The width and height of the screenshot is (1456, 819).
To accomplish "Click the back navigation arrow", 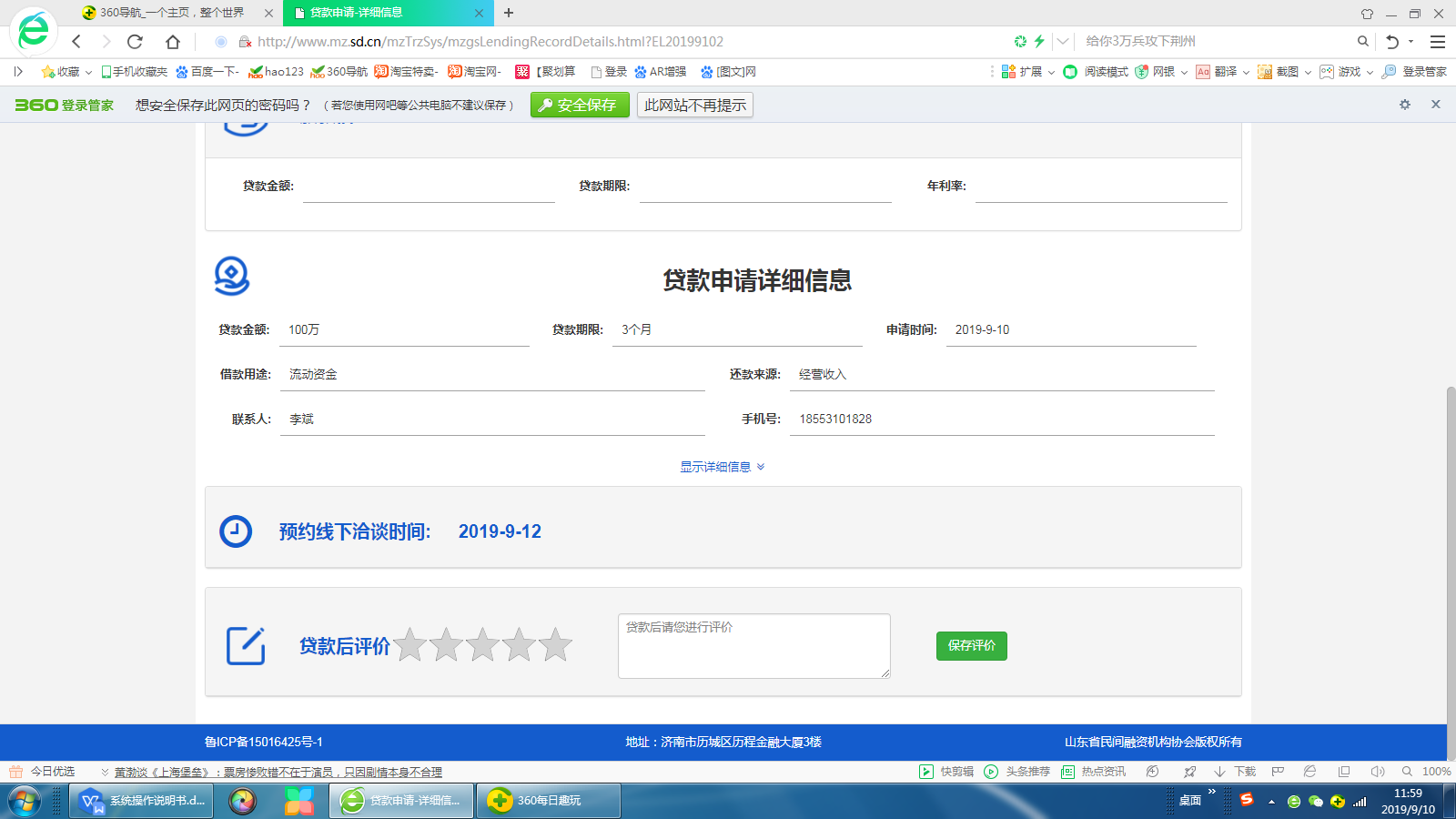I will point(76,41).
